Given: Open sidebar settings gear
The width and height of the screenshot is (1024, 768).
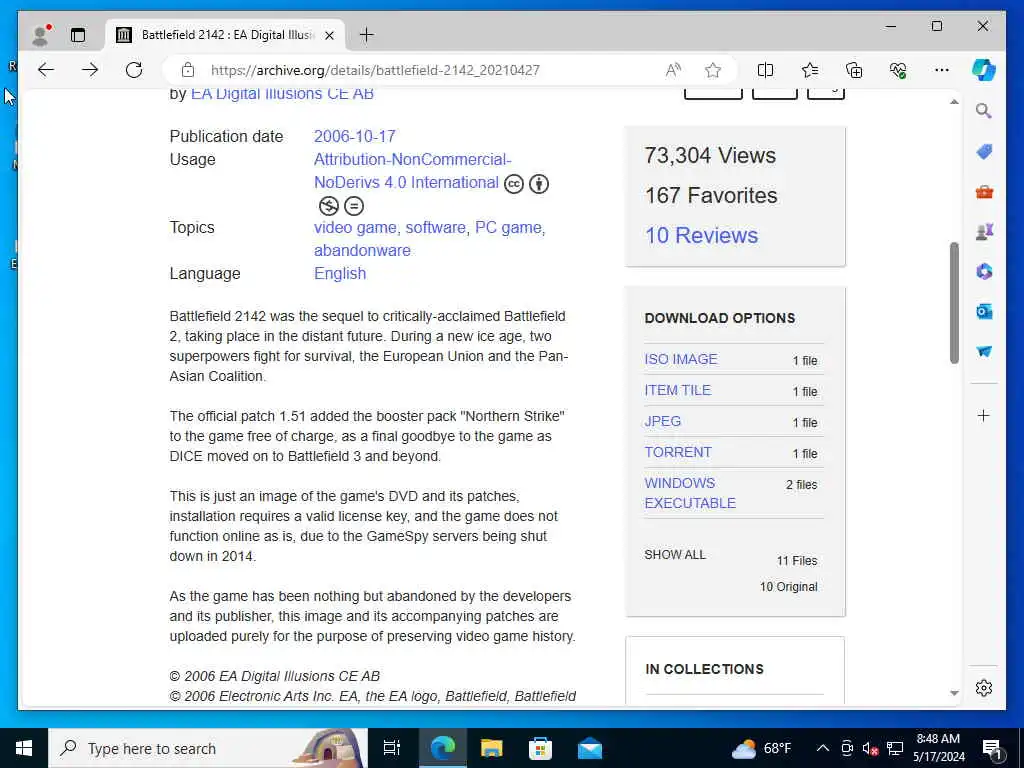Looking at the screenshot, I should coord(984,688).
